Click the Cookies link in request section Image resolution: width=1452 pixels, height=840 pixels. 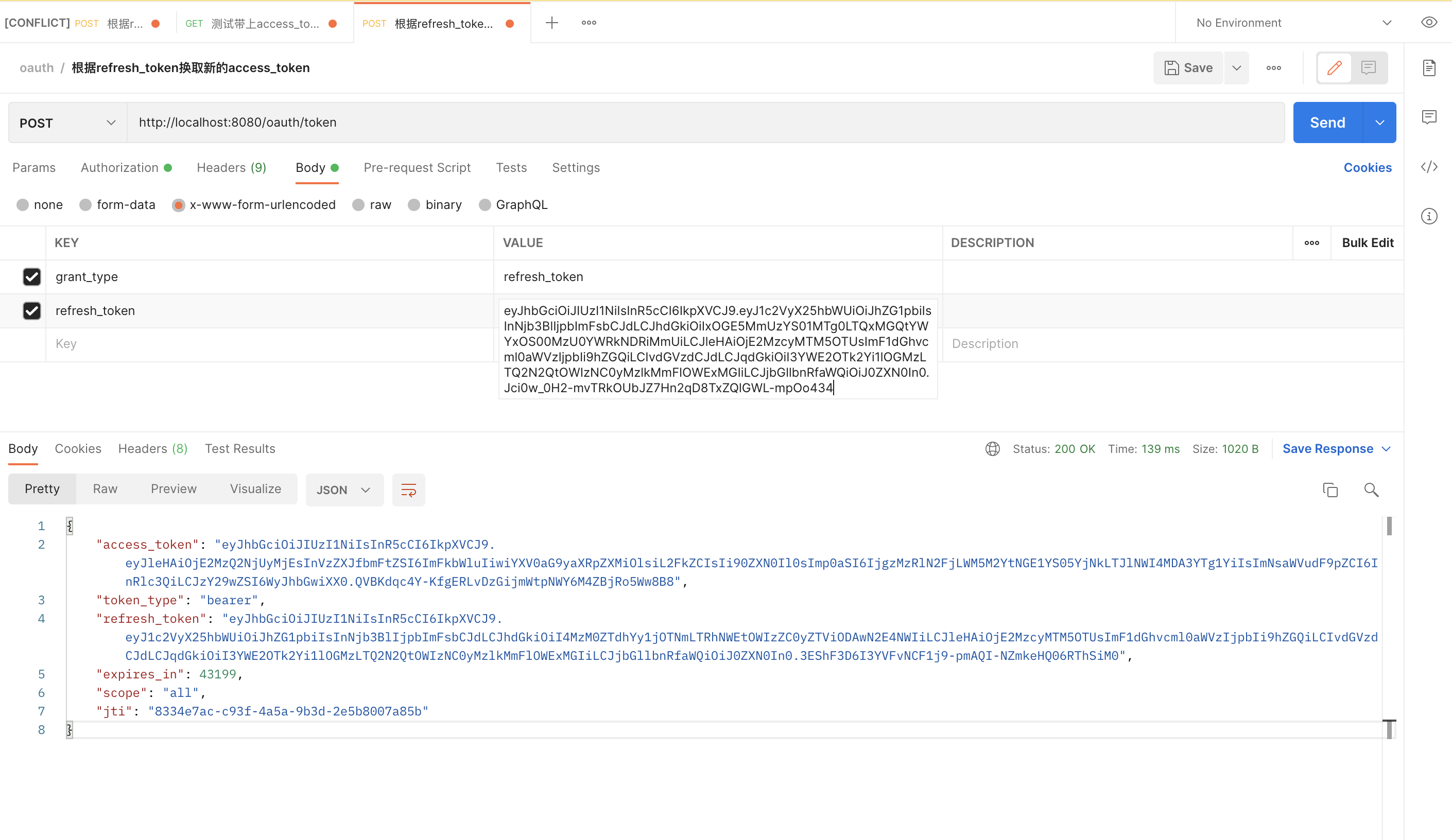pyautogui.click(x=1367, y=167)
